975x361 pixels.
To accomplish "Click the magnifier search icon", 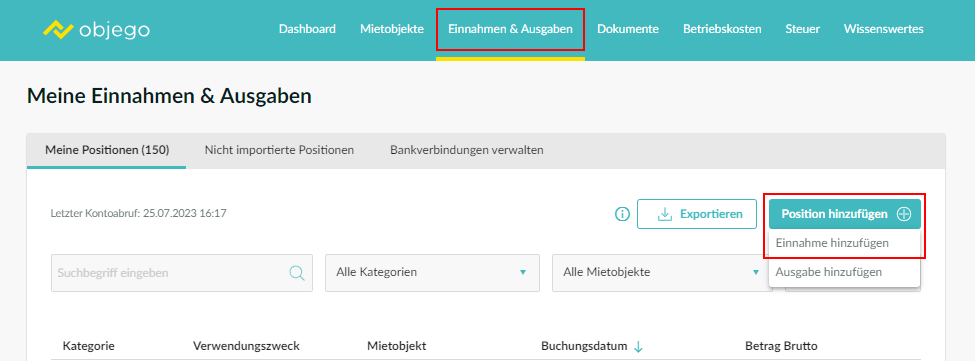I will (297, 273).
